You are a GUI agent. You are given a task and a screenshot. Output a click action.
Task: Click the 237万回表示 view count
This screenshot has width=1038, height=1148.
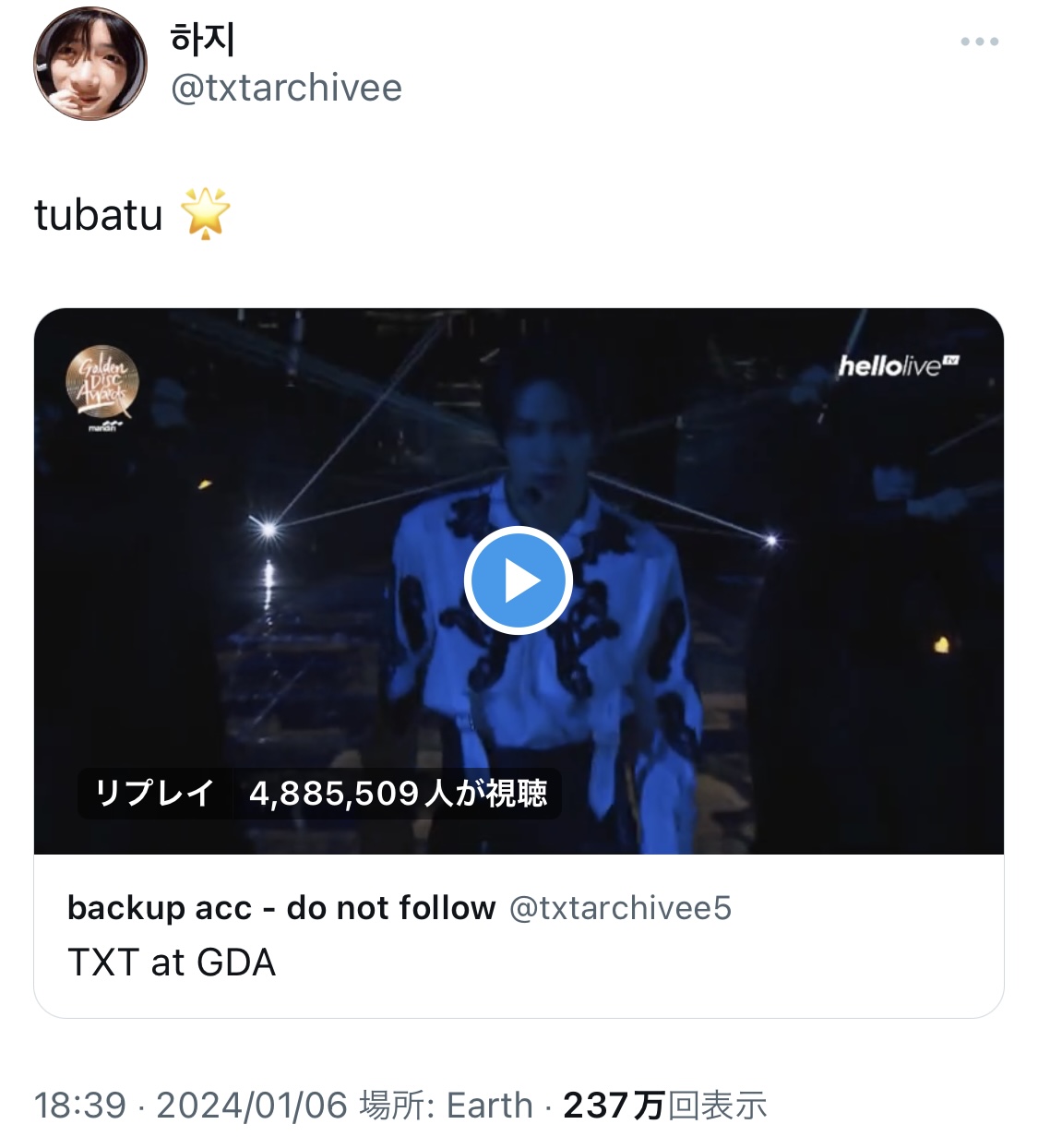pyautogui.click(x=664, y=1105)
